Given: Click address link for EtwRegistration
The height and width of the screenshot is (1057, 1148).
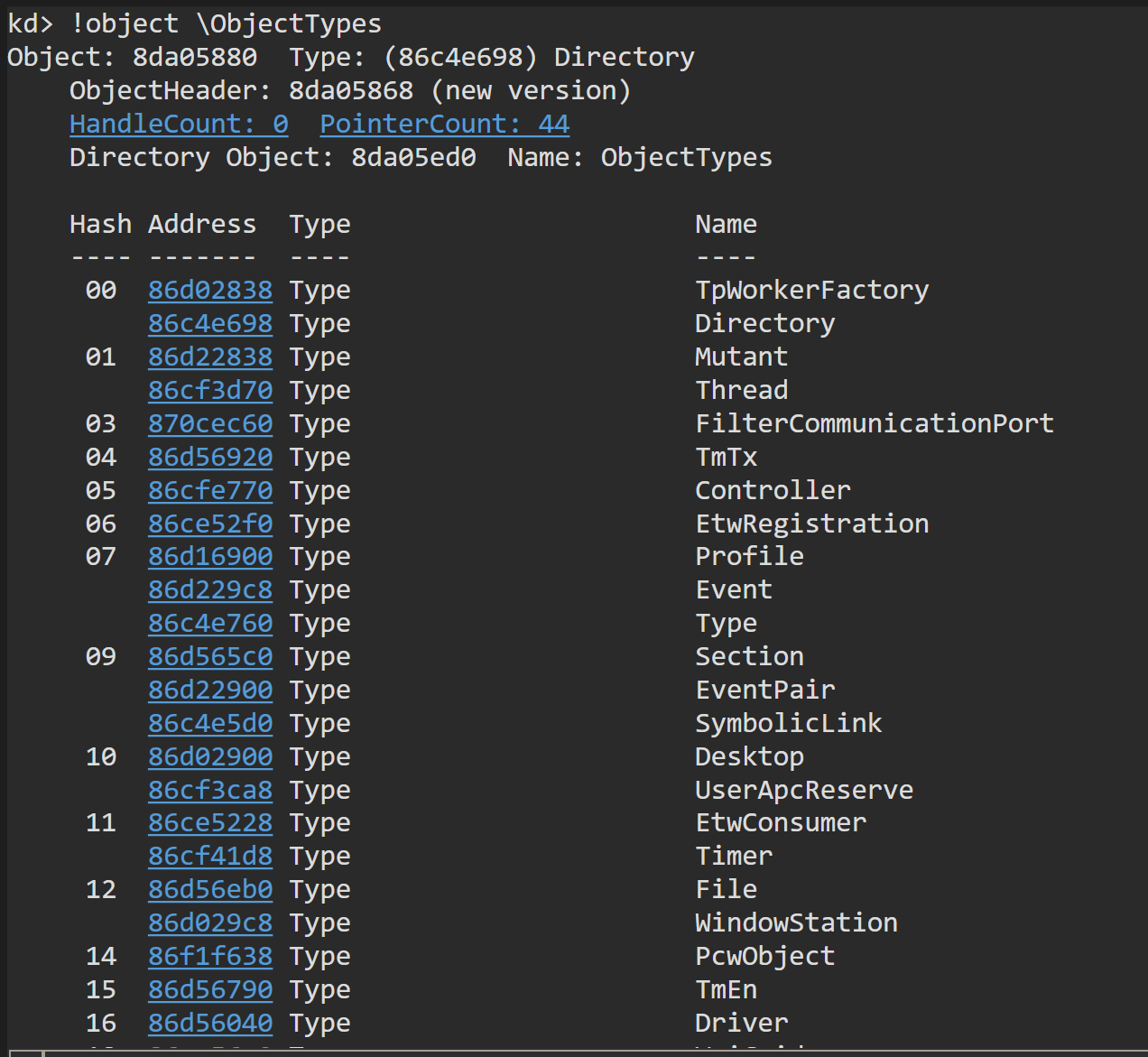Looking at the screenshot, I should click(210, 524).
